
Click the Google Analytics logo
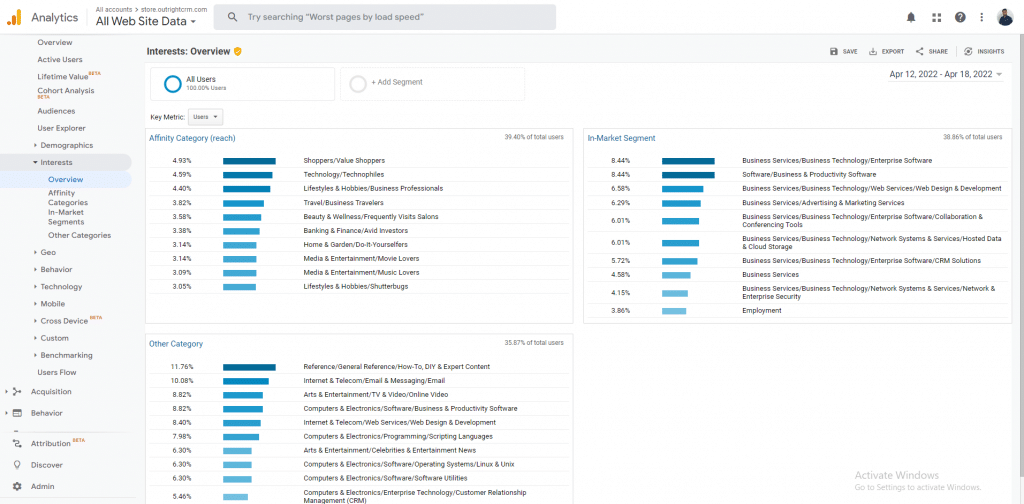[14, 18]
